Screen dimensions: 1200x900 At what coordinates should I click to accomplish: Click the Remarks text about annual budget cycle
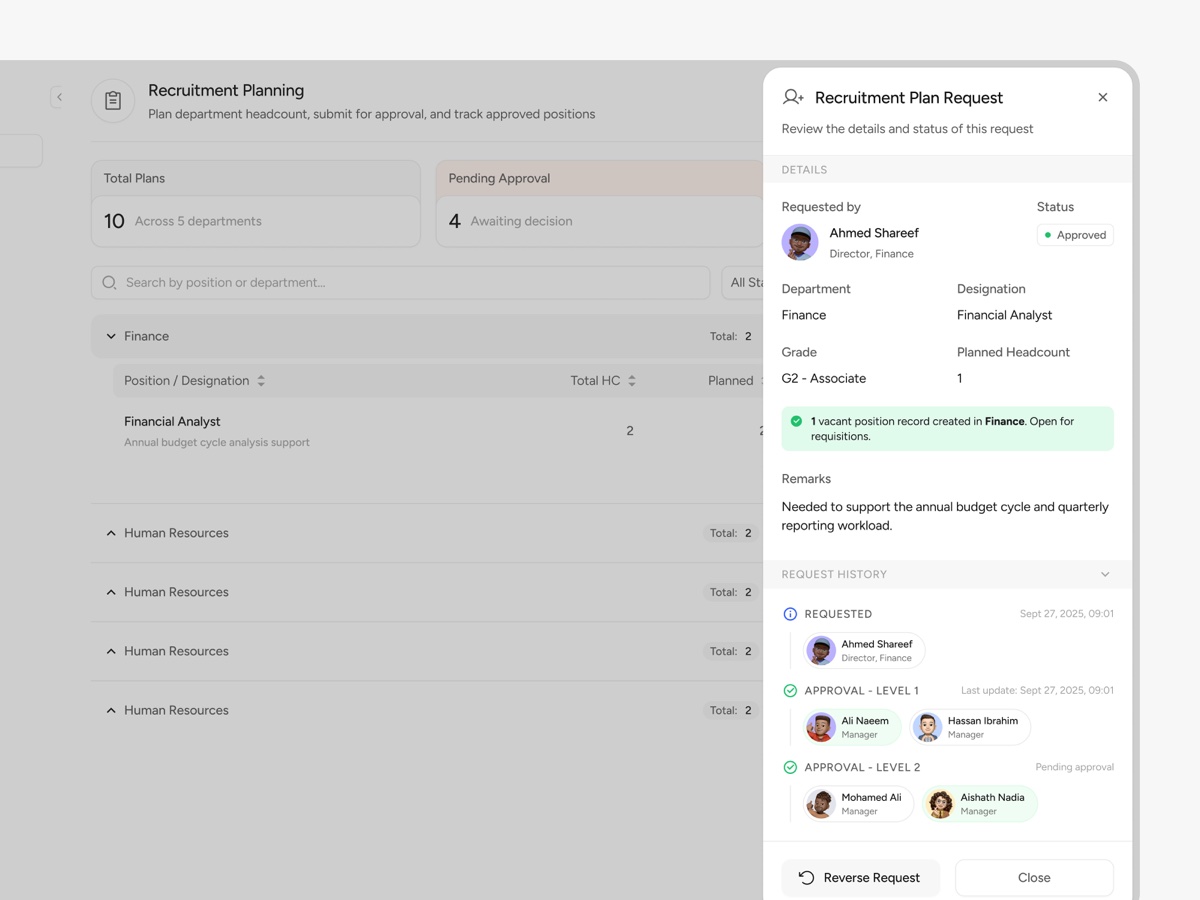pyautogui.click(x=945, y=516)
